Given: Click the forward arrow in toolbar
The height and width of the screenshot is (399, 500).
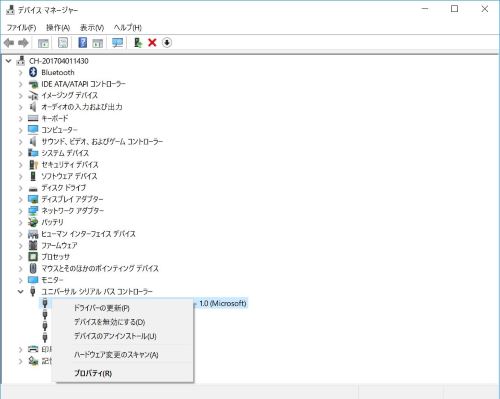Looking at the screenshot, I should click(x=23, y=43).
